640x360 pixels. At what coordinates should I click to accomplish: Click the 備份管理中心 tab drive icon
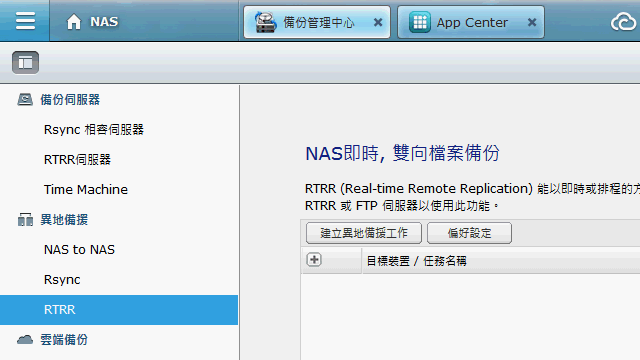[x=265, y=22]
